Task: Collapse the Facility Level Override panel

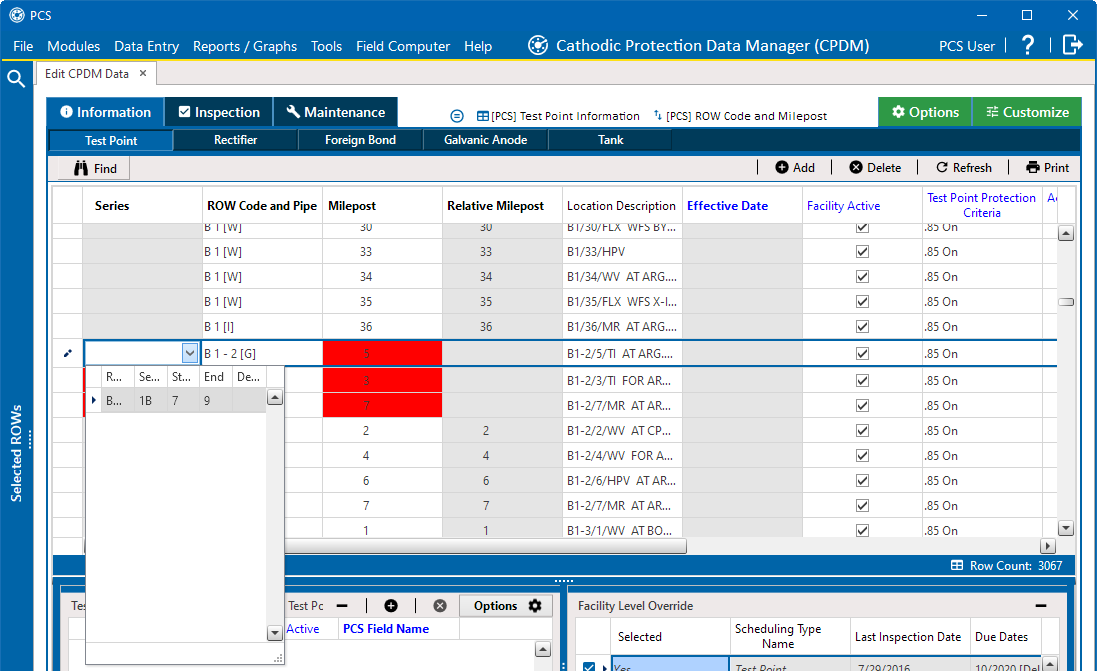Action: 1040,606
